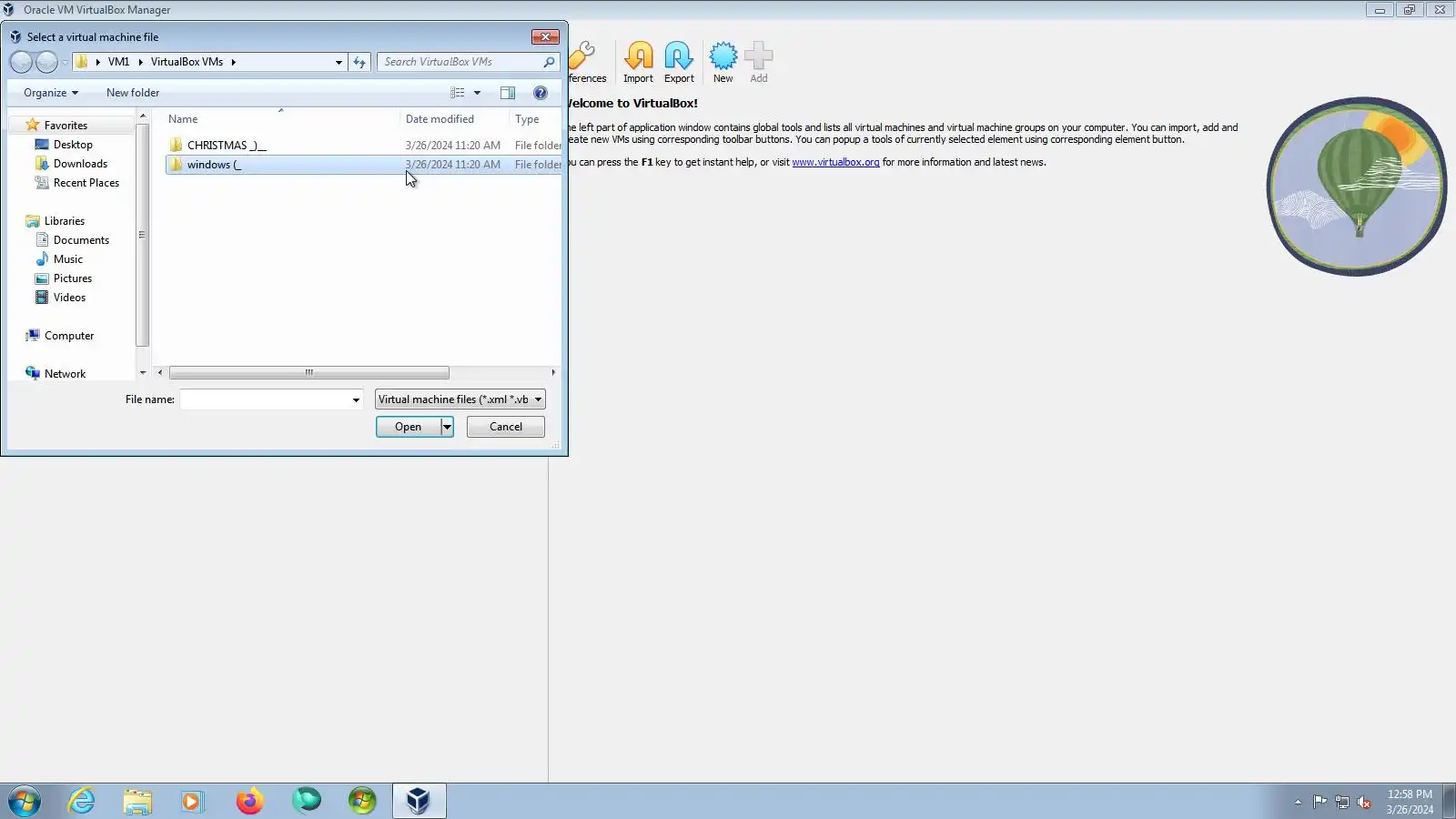Open Action Center flag icon

click(x=1319, y=802)
